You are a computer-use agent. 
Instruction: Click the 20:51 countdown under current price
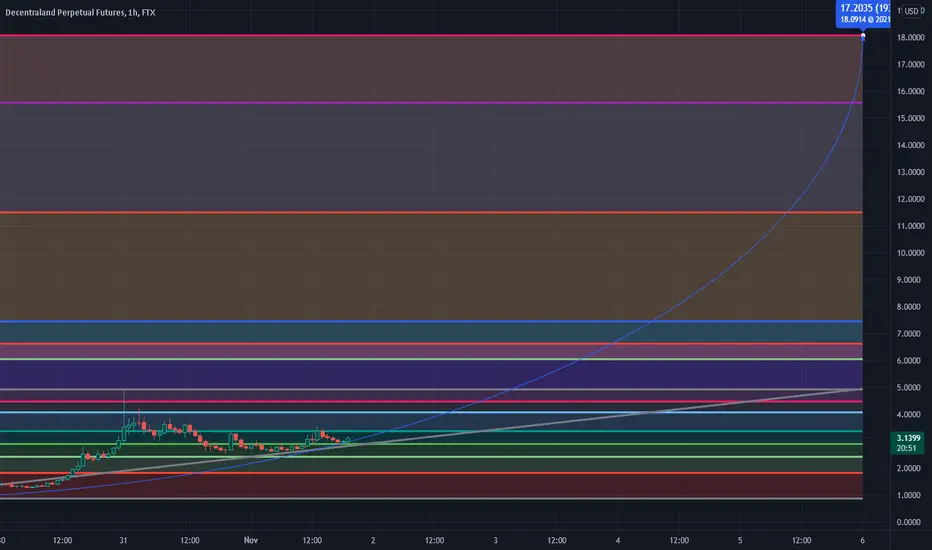pyautogui.click(x=906, y=448)
